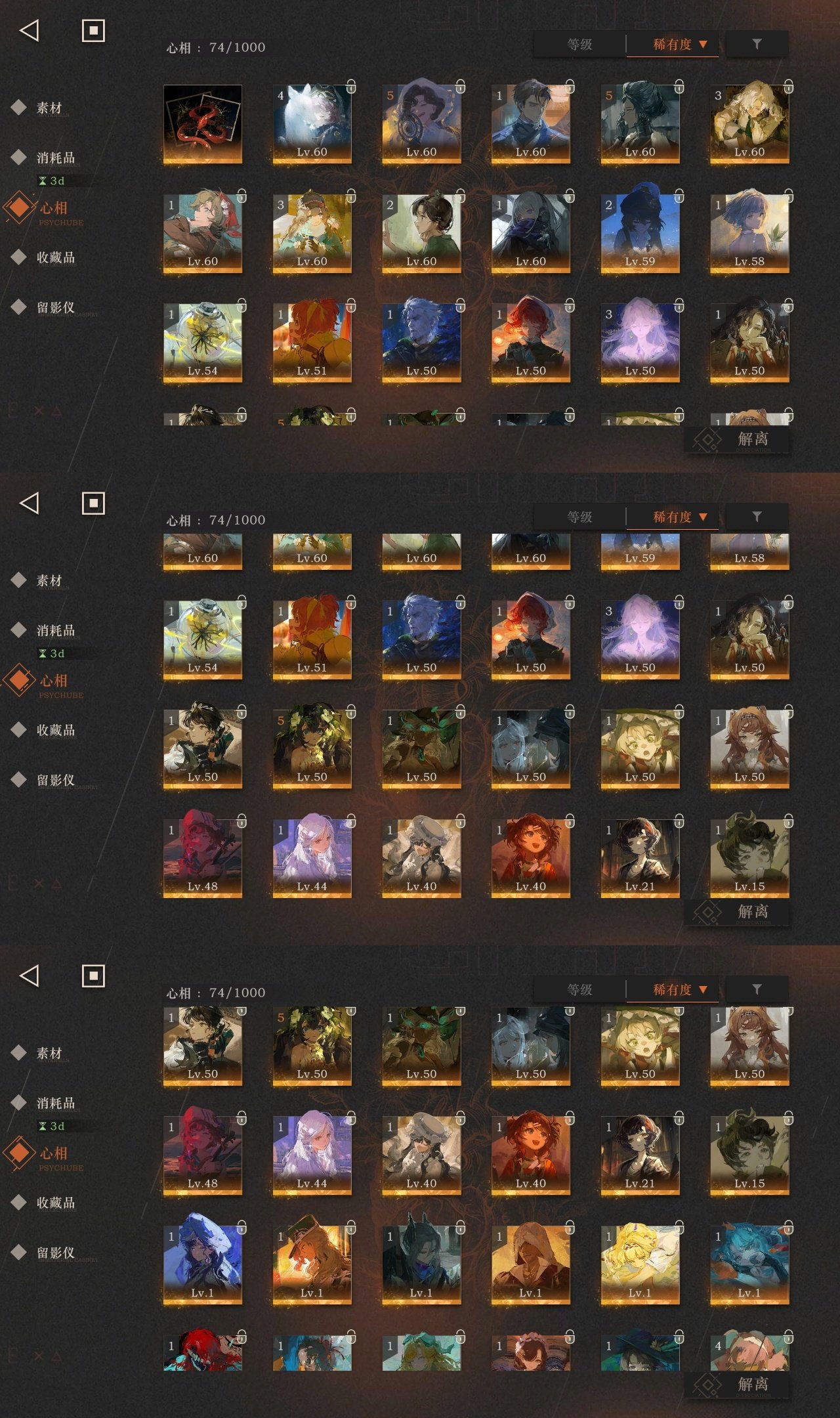The width and height of the screenshot is (840, 1418).
Task: Select the yellow-haired Lv.1 psychube card
Action: (640, 1265)
